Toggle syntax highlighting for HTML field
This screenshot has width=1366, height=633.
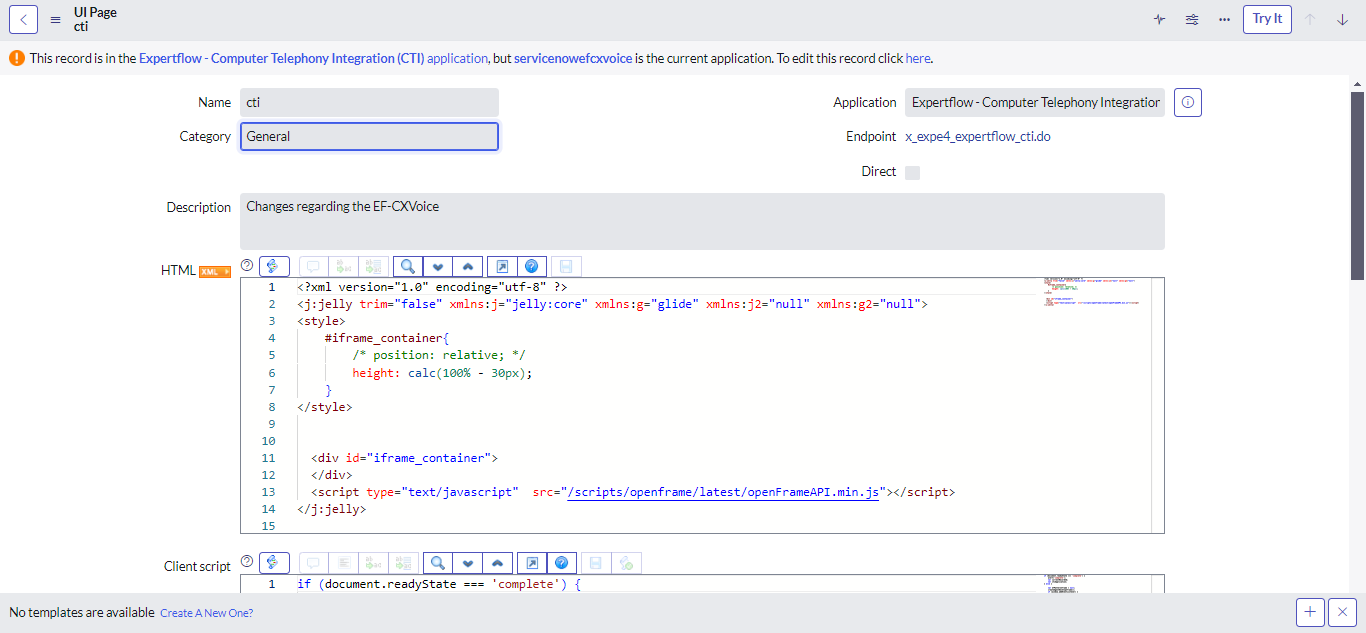click(274, 266)
